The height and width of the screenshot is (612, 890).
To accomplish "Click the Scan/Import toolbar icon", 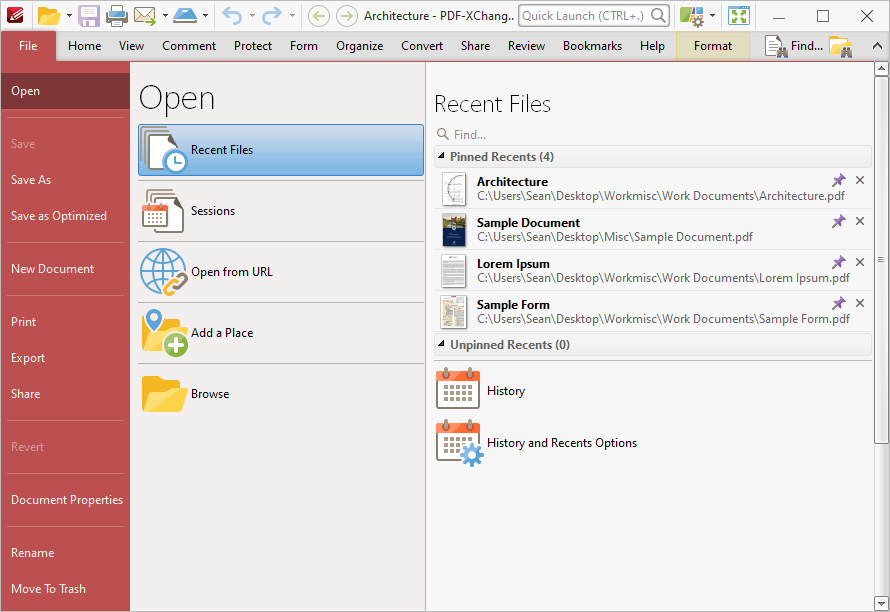I will (x=186, y=16).
